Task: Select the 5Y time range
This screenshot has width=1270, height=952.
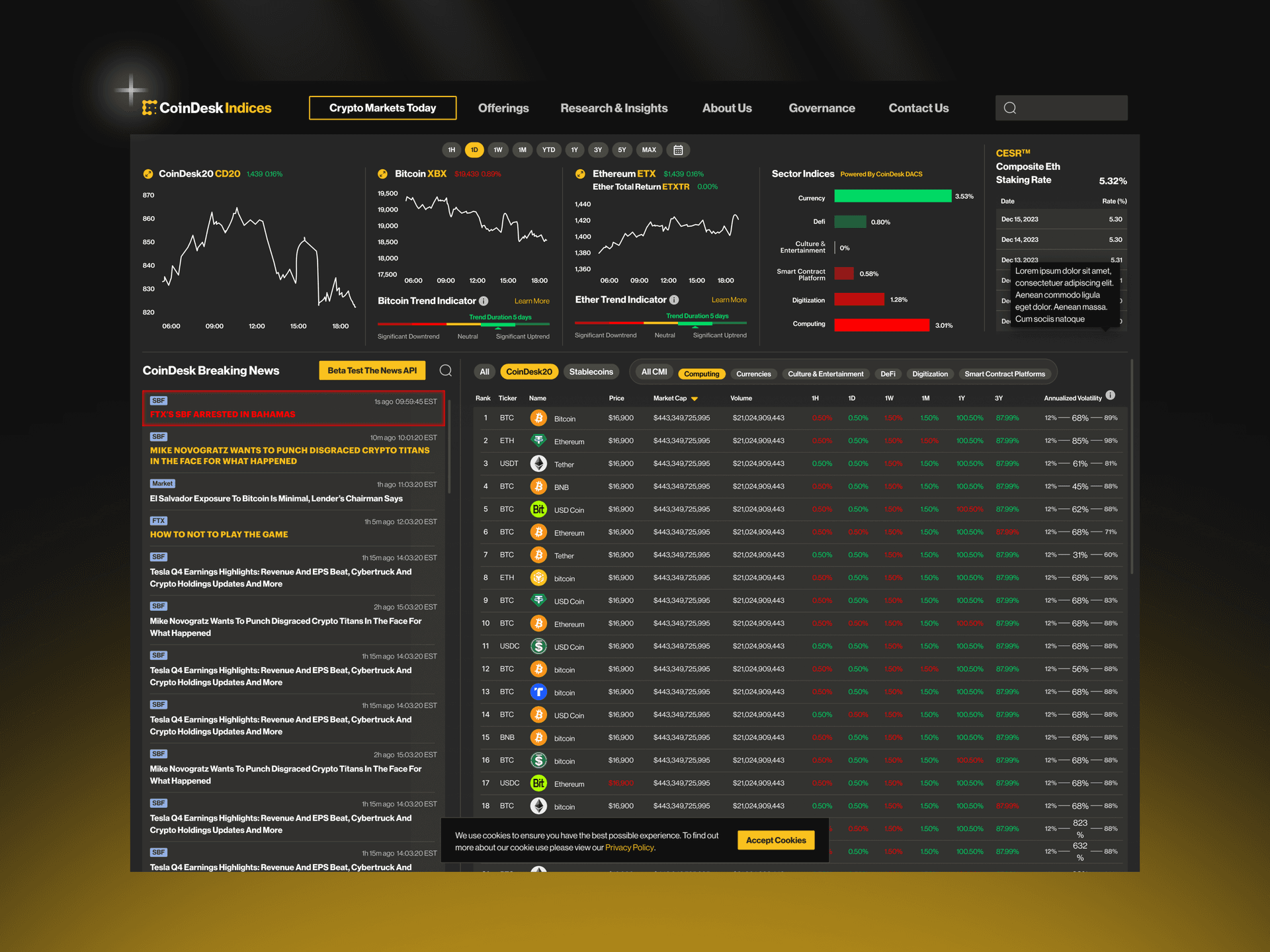Action: pyautogui.click(x=622, y=150)
